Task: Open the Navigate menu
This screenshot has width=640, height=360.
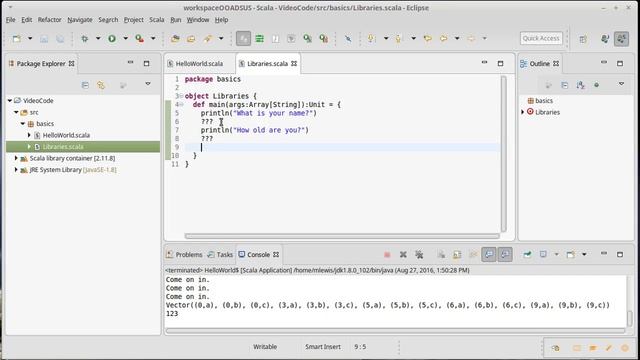Action: coord(80,20)
